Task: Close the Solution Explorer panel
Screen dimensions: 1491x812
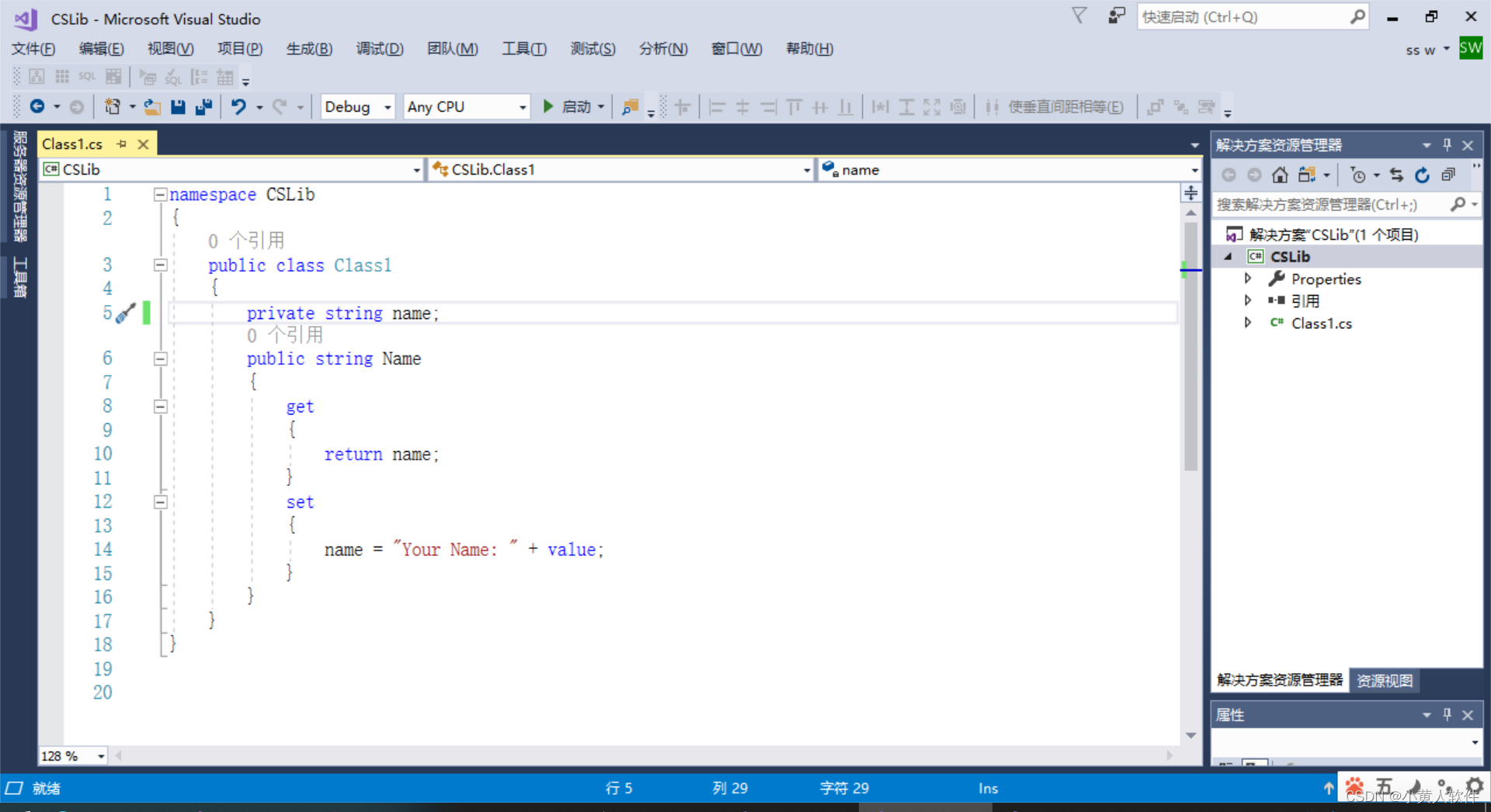Action: (1468, 145)
